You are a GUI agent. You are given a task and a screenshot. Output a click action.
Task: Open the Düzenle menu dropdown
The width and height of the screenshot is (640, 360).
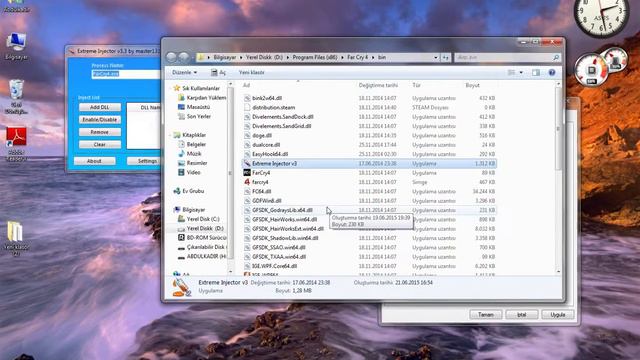(184, 72)
